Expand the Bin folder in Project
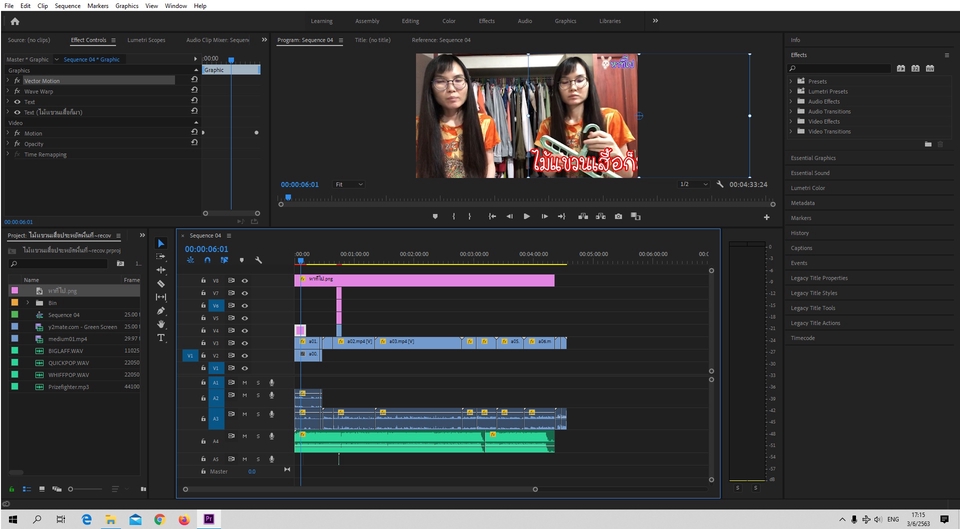The height and width of the screenshot is (529, 960). point(28,302)
